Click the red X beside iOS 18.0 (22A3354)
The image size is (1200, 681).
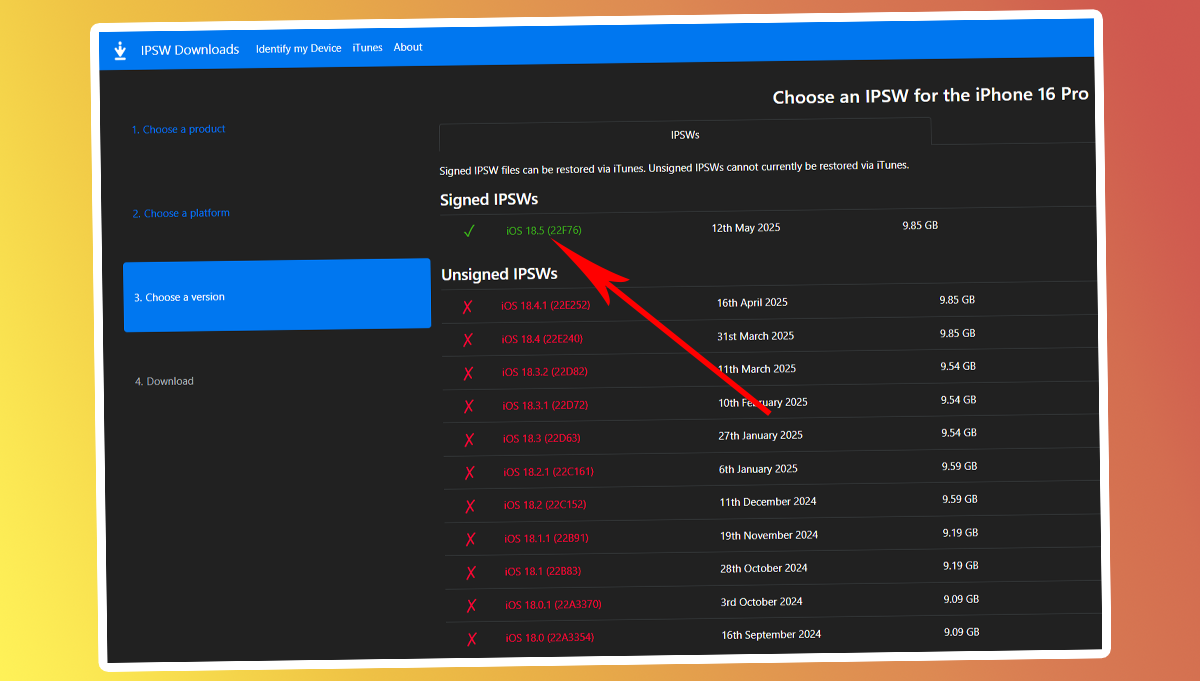tap(473, 638)
